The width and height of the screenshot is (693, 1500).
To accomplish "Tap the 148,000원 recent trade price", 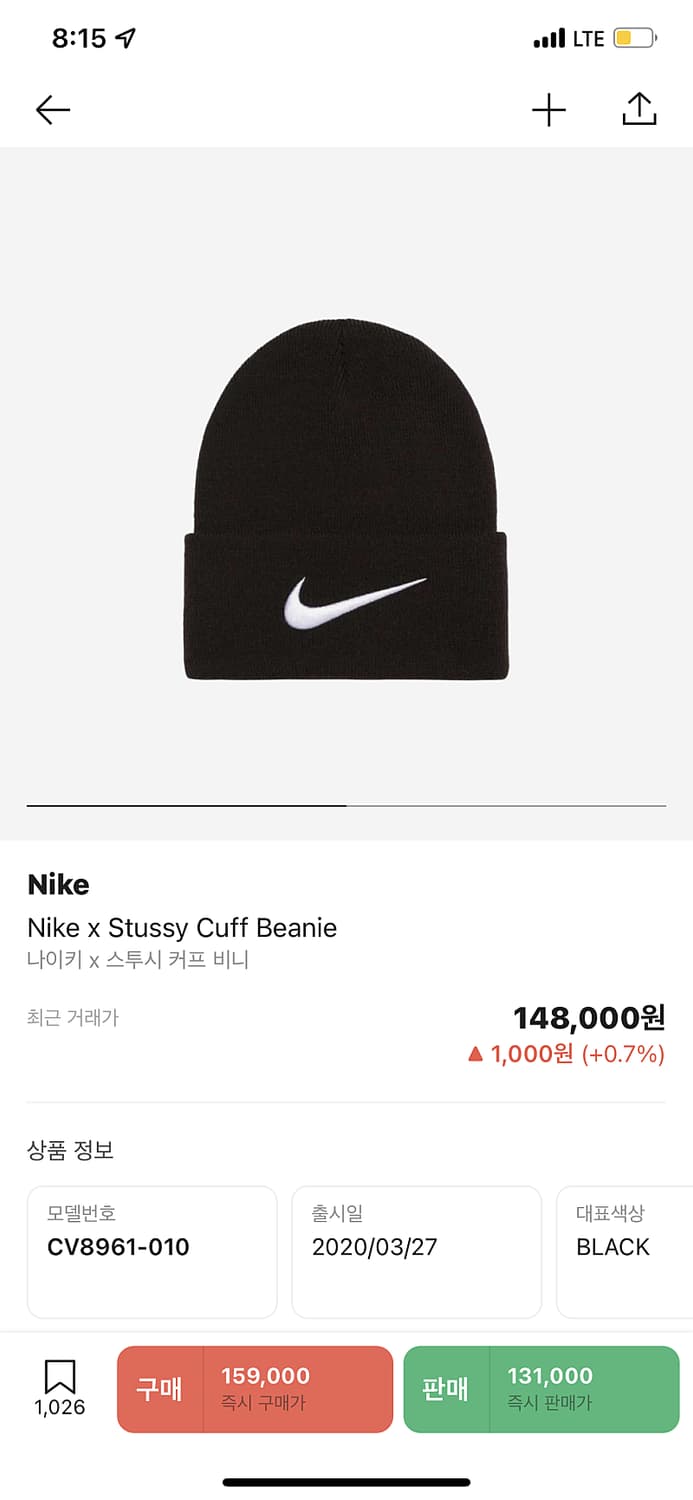I will (589, 1018).
